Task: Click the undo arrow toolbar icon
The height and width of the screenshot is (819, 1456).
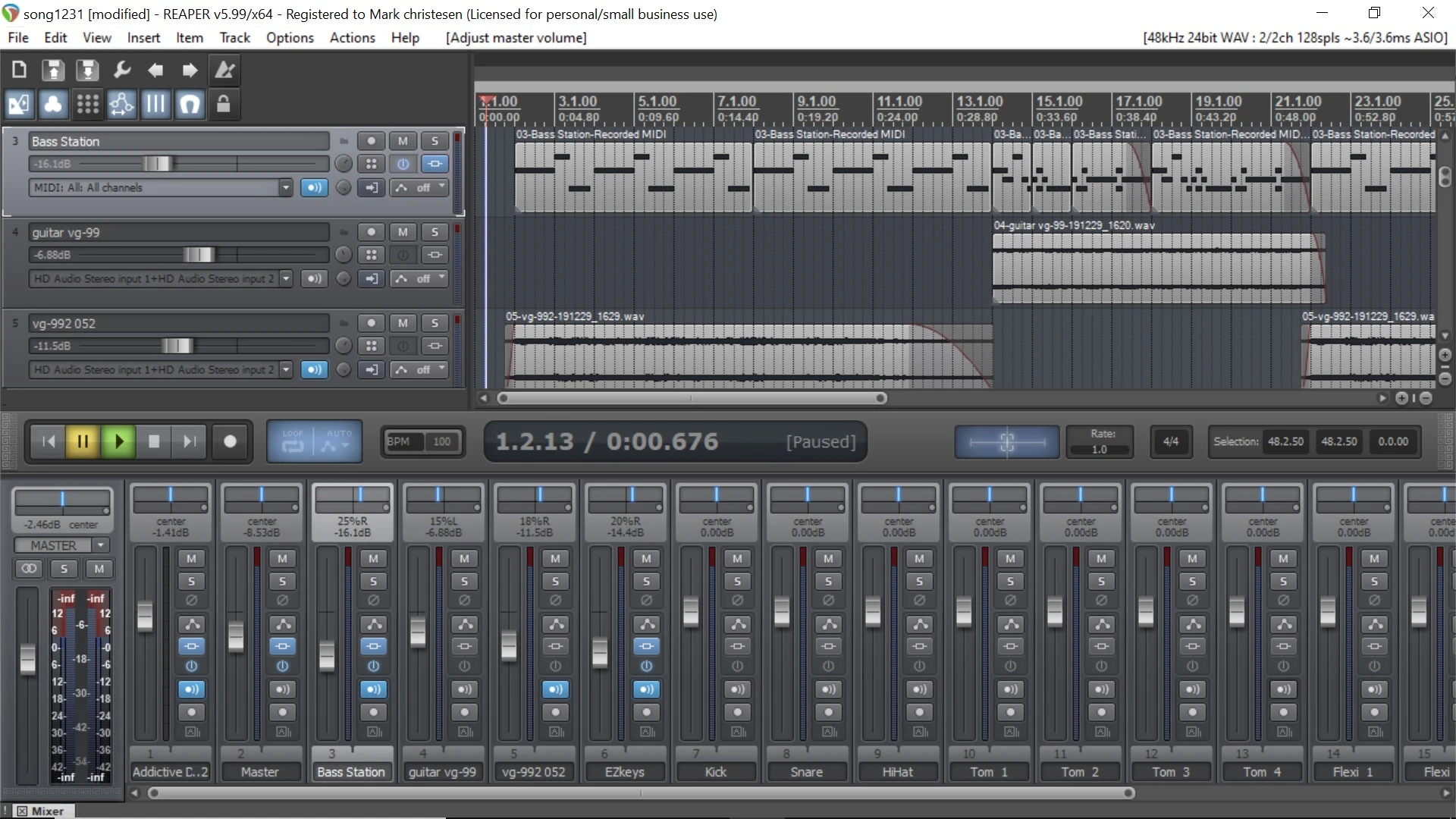Action: (x=155, y=71)
